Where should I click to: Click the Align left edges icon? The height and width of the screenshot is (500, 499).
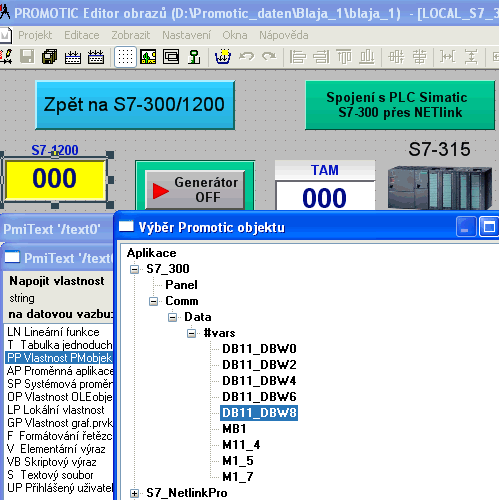[x=298, y=57]
